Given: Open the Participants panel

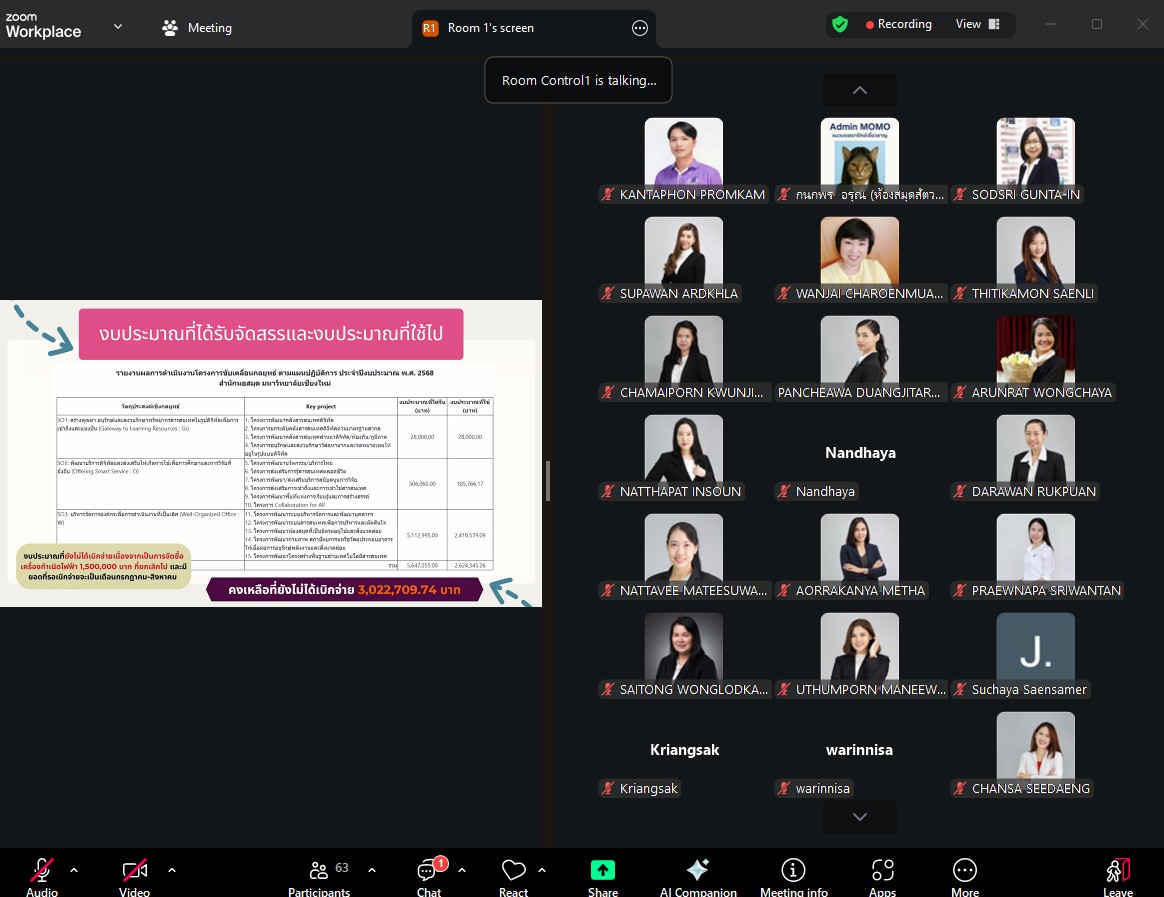Looking at the screenshot, I should tap(319, 877).
